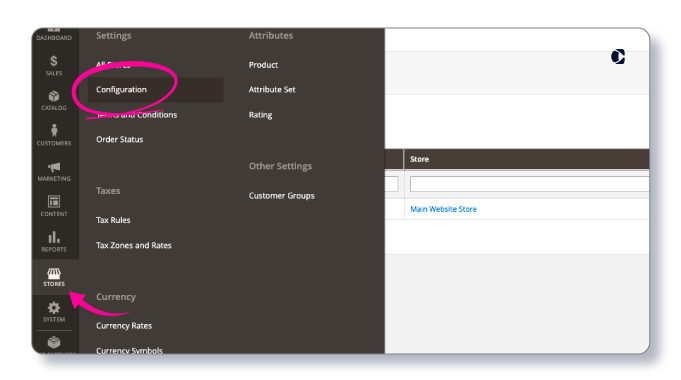Open Terms and Conditions menu item
This screenshot has height=380, width=681.
(x=137, y=115)
